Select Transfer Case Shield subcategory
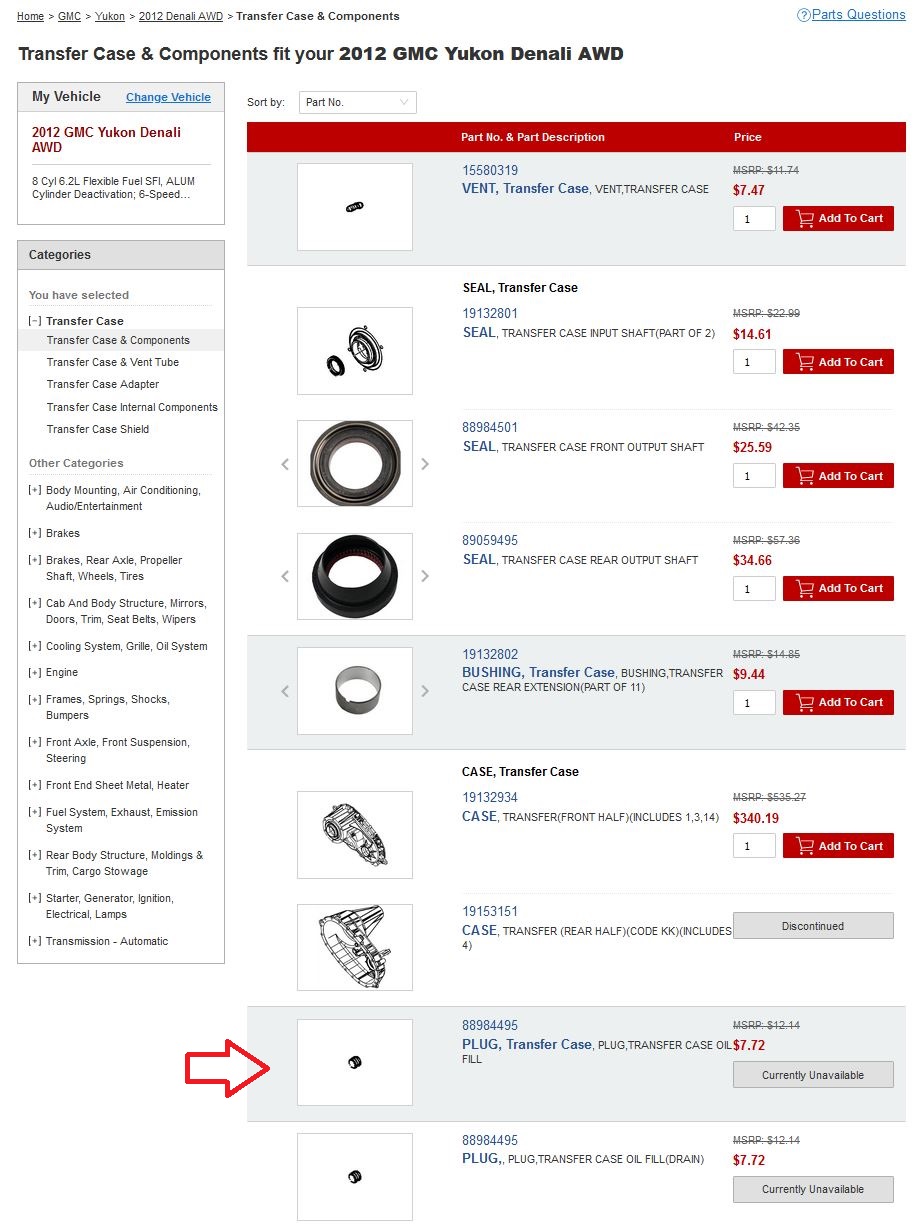 pos(98,429)
